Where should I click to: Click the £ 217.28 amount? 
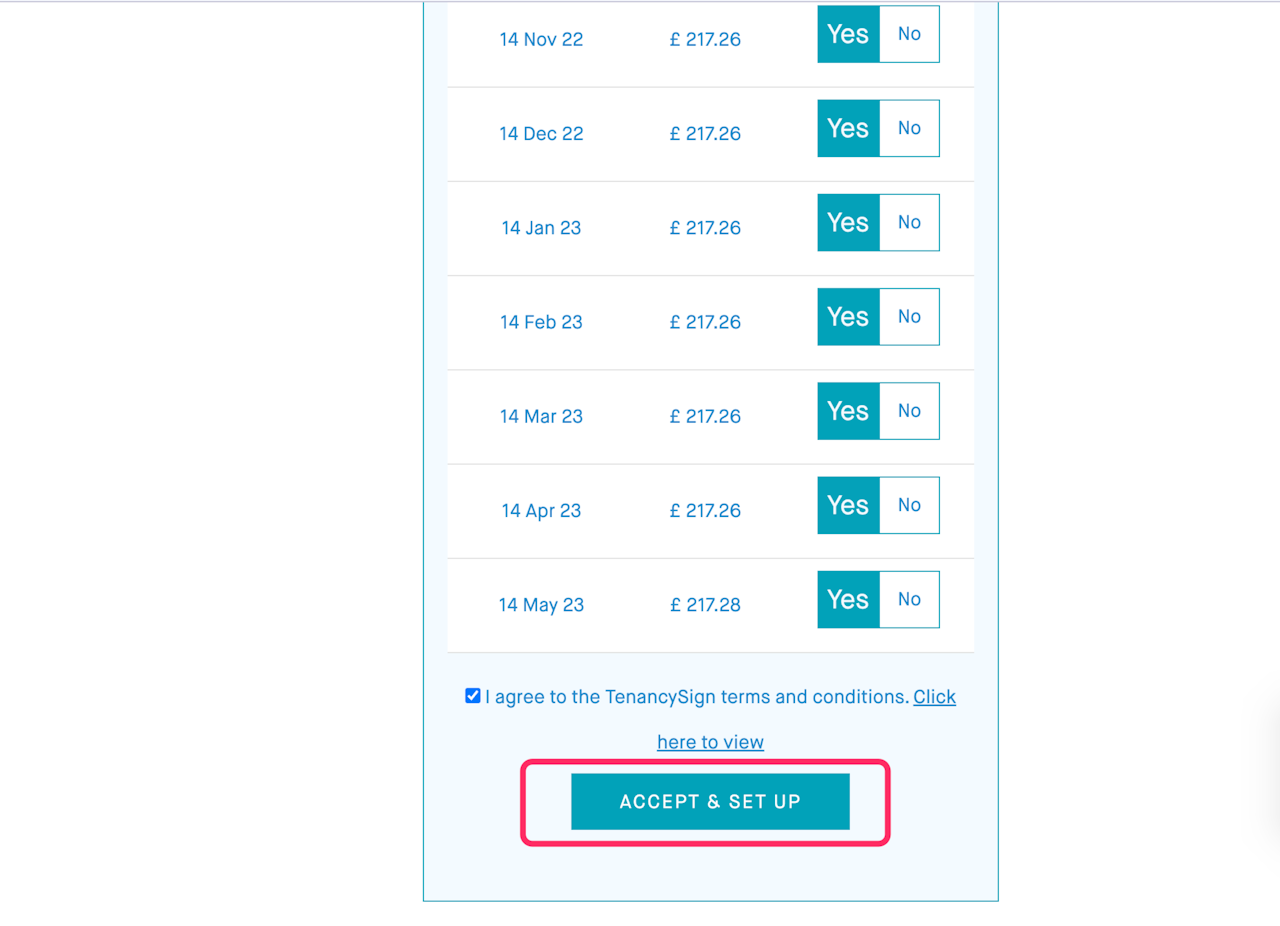tap(705, 605)
